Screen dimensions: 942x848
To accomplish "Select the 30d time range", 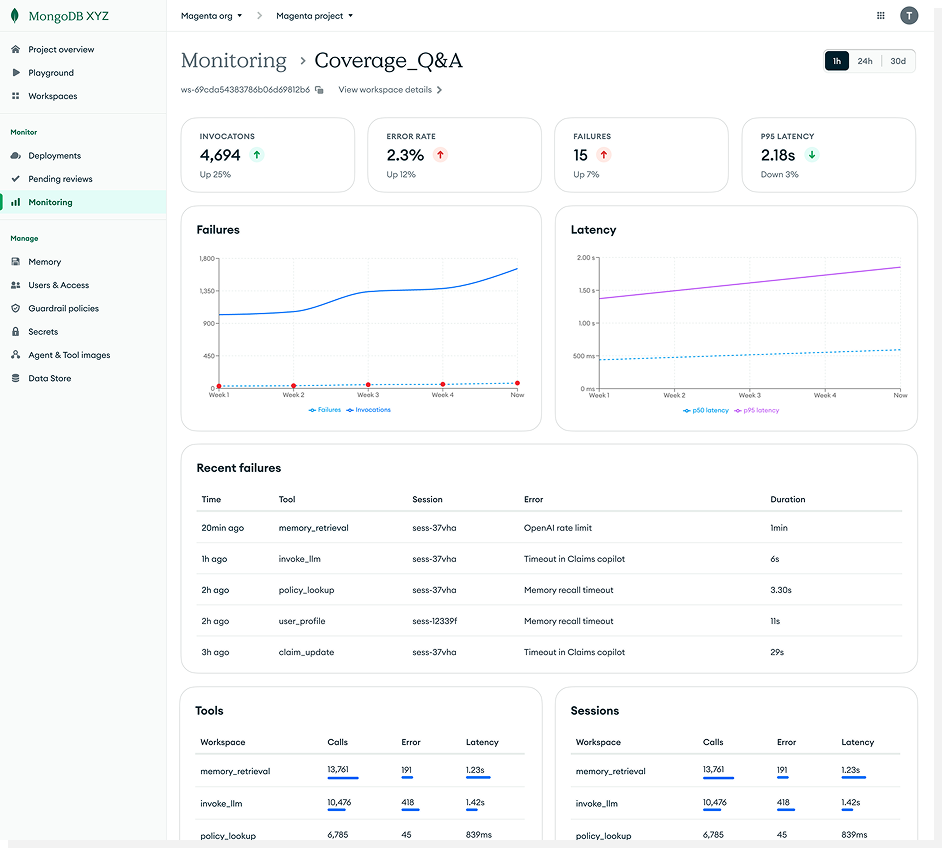I will pos(898,61).
